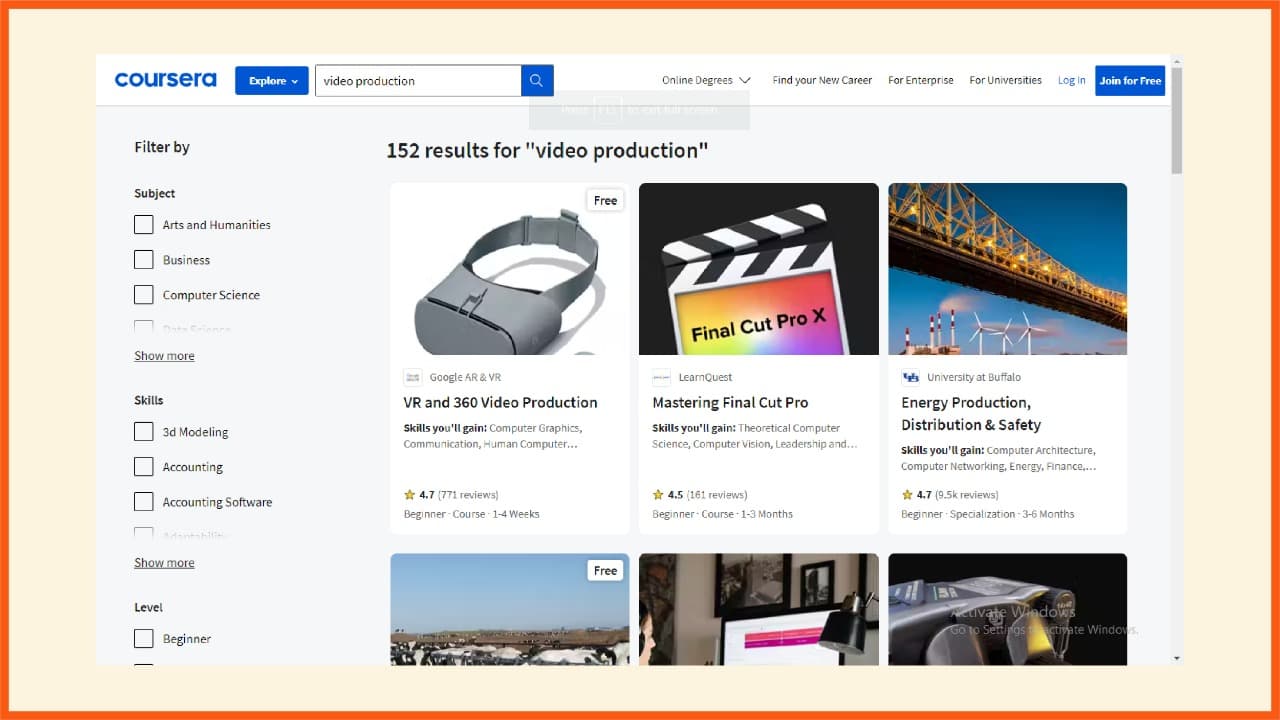The width and height of the screenshot is (1280, 720).
Task: Click the search magnifier icon
Action: tap(536, 80)
